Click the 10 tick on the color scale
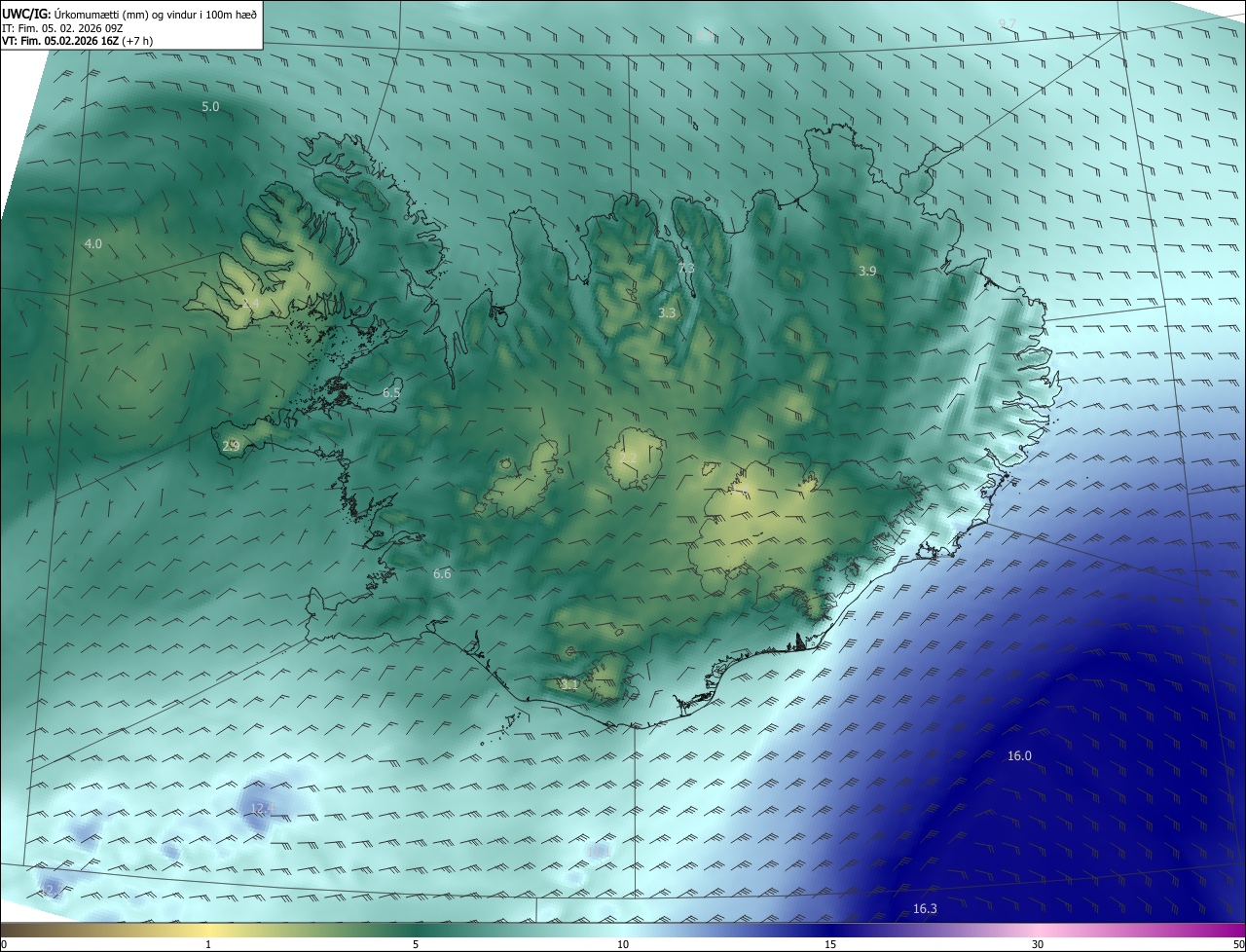1246x952 pixels. pos(623,944)
